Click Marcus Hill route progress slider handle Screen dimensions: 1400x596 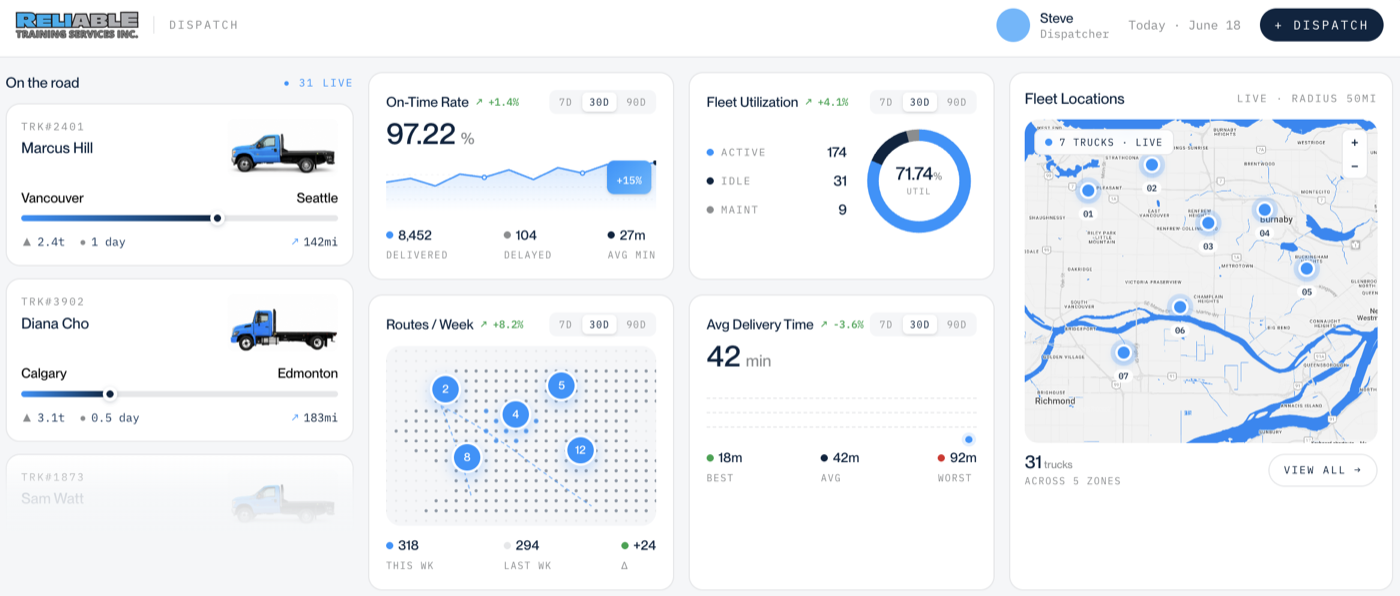click(217, 218)
